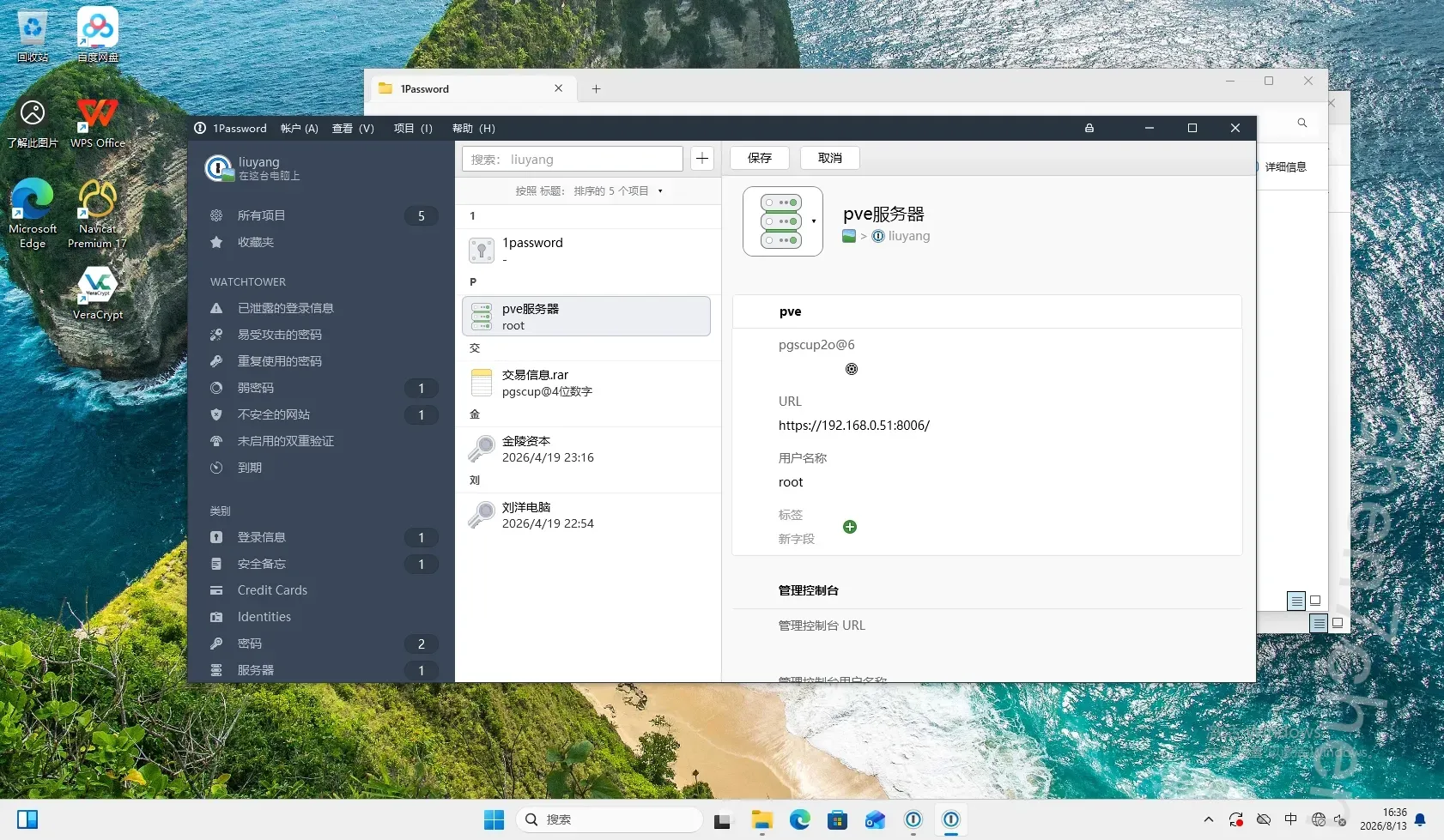Launch WPS Office from the desktop

(98, 123)
